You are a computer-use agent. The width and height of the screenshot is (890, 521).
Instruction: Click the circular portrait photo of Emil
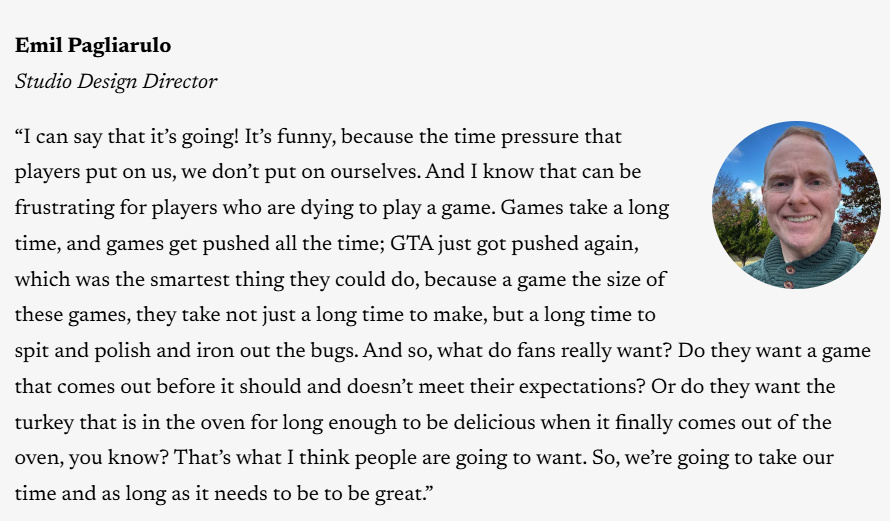795,205
